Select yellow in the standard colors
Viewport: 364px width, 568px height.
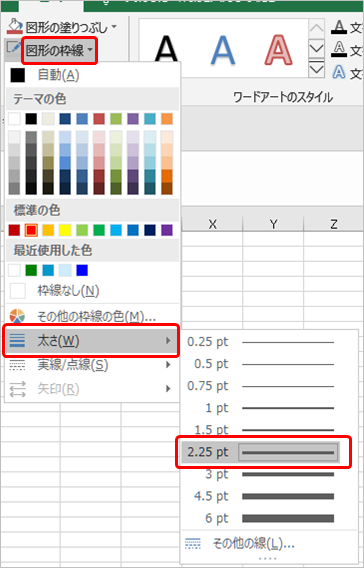[65, 230]
